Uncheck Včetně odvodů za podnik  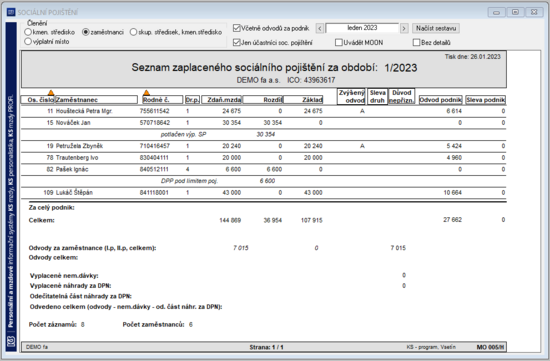[x=237, y=28]
